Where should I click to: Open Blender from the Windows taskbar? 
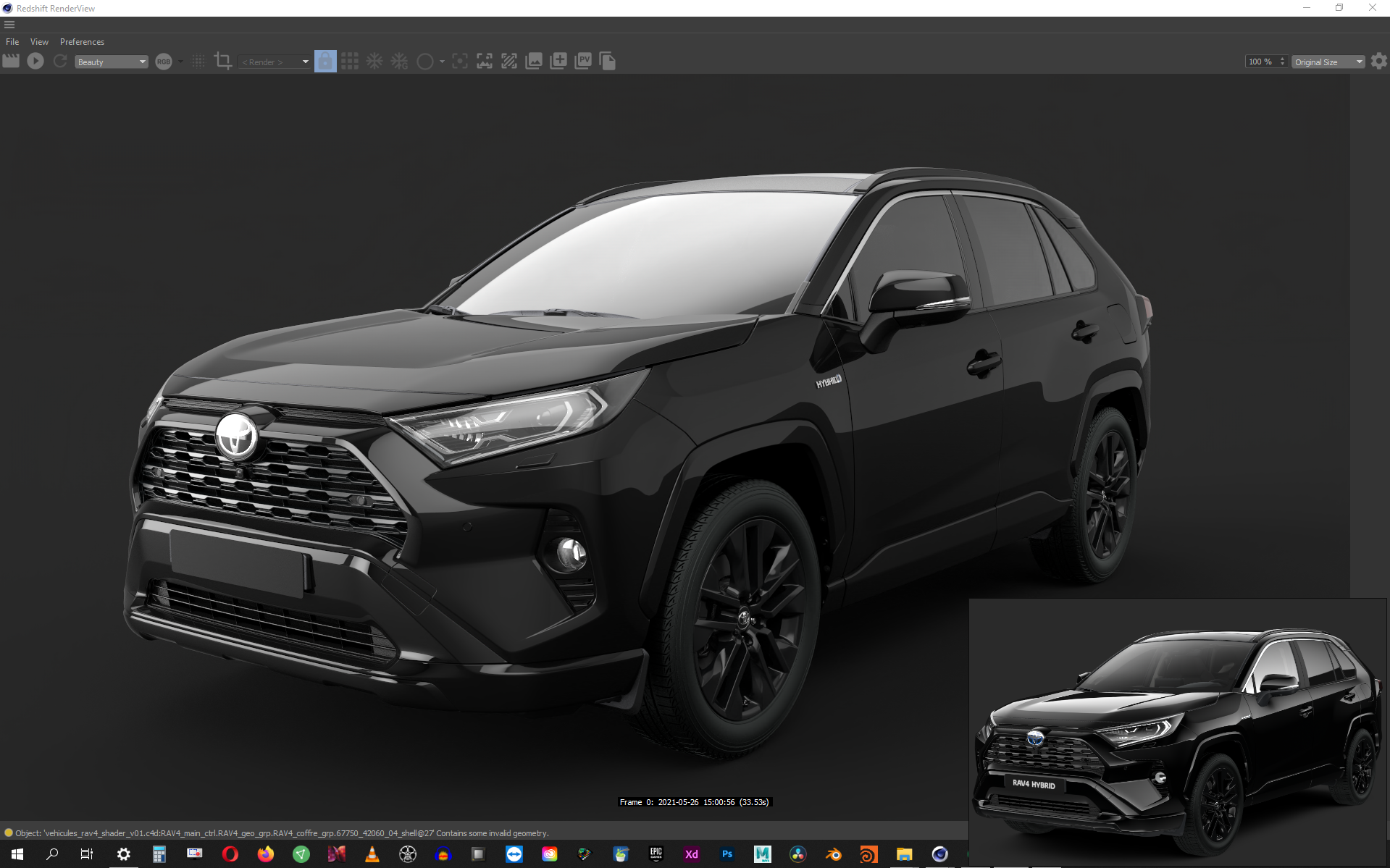point(834,854)
